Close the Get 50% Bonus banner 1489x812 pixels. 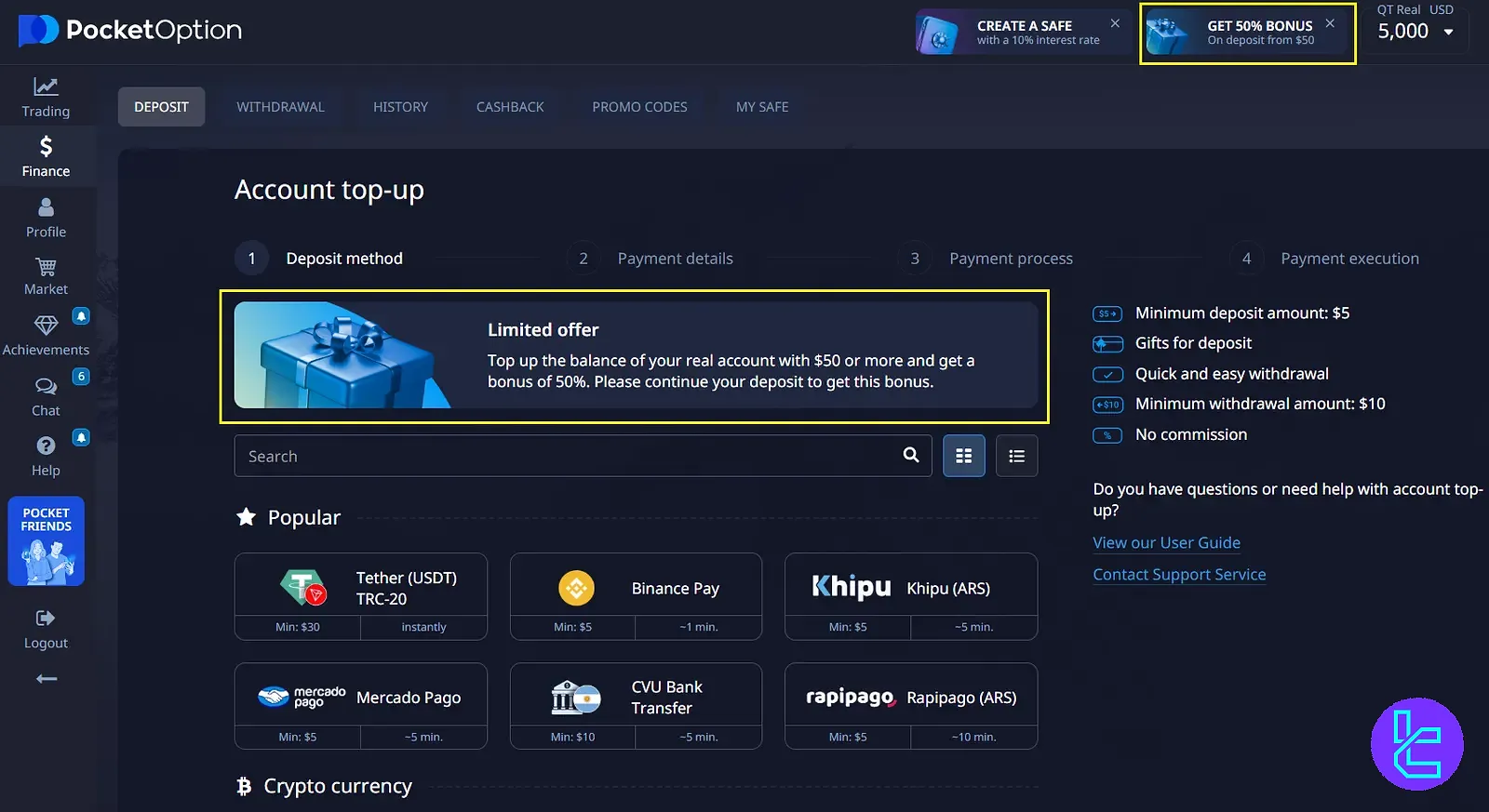coord(1330,23)
